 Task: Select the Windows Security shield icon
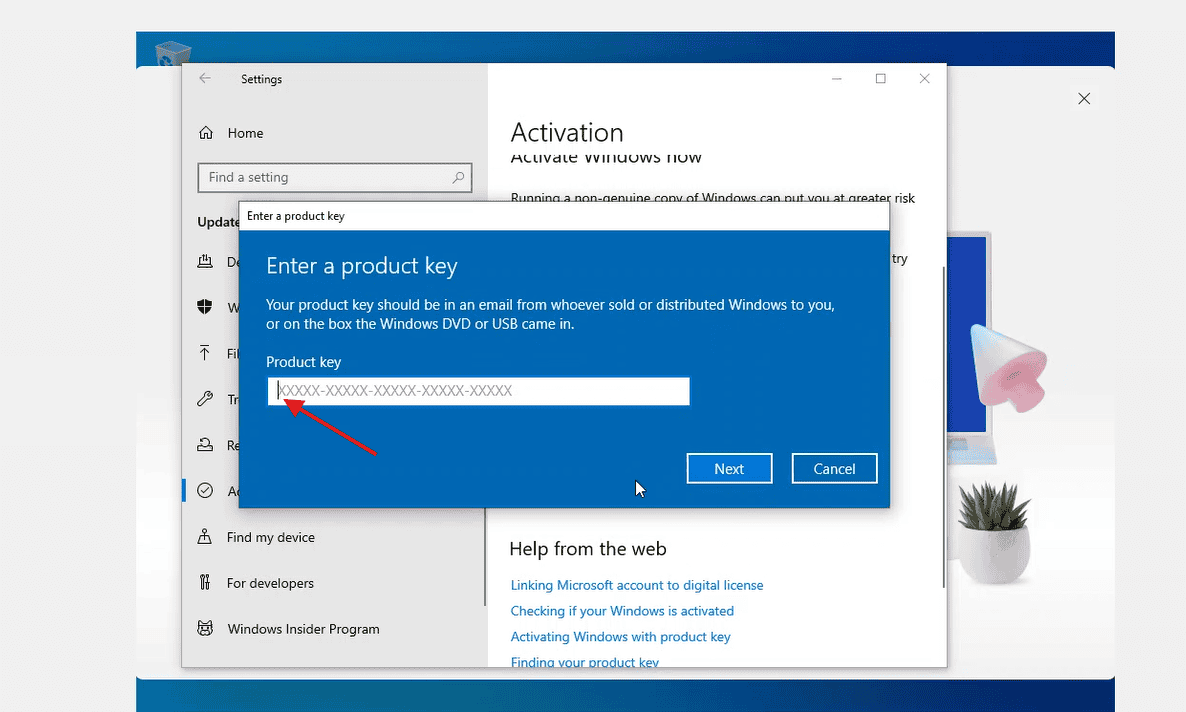tap(205, 307)
